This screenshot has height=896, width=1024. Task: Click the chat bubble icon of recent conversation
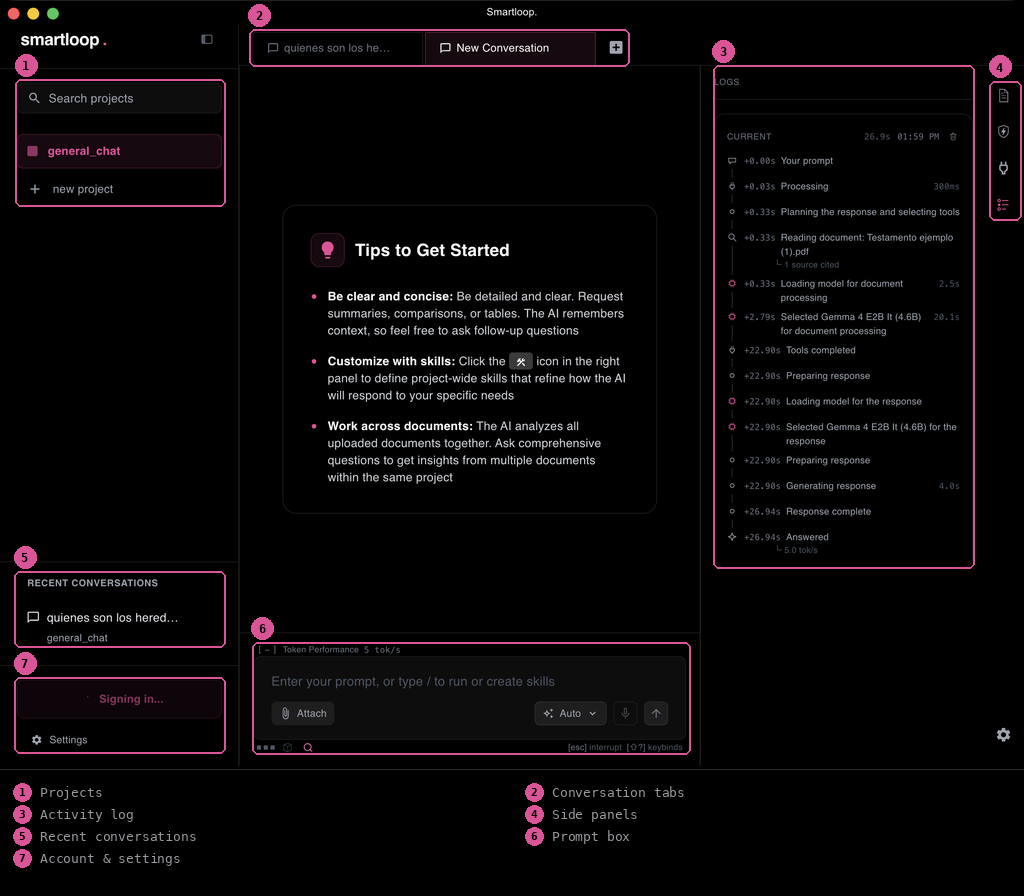(x=33, y=617)
